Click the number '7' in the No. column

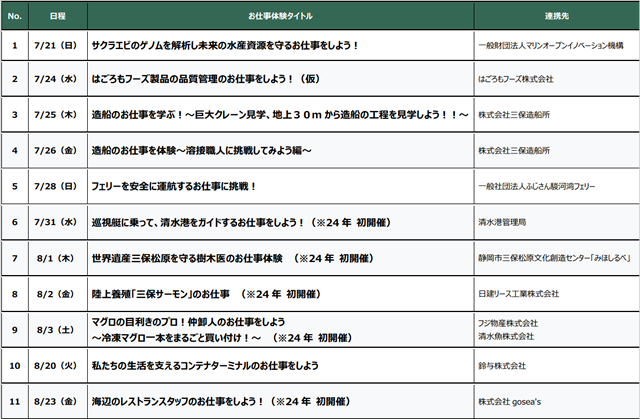[x=15, y=258]
